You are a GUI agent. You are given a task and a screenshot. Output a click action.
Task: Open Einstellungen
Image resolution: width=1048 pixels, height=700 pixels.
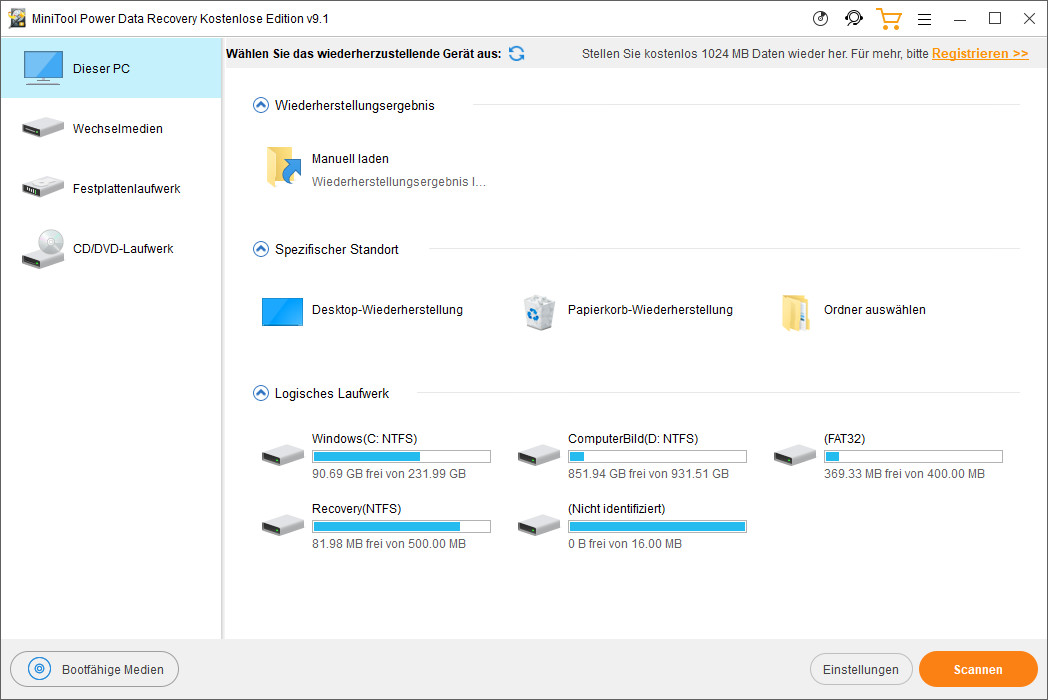pos(861,669)
